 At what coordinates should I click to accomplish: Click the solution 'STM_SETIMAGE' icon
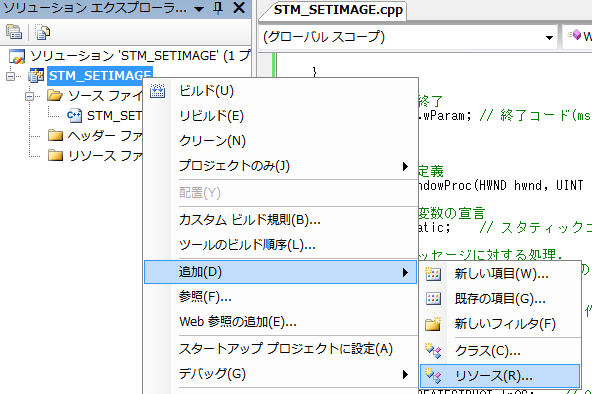(17, 56)
